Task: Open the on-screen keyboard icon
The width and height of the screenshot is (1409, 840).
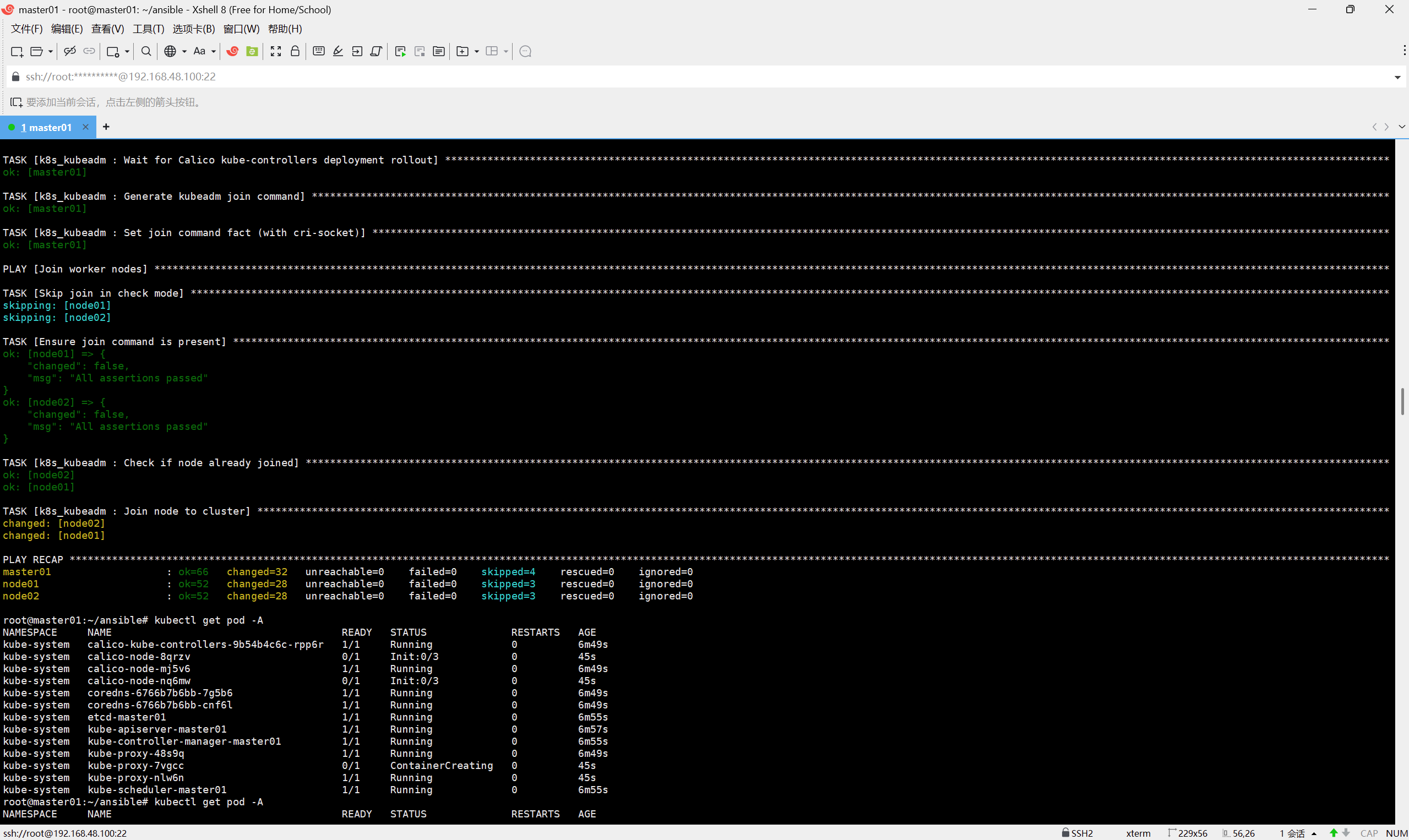Action: click(x=319, y=52)
